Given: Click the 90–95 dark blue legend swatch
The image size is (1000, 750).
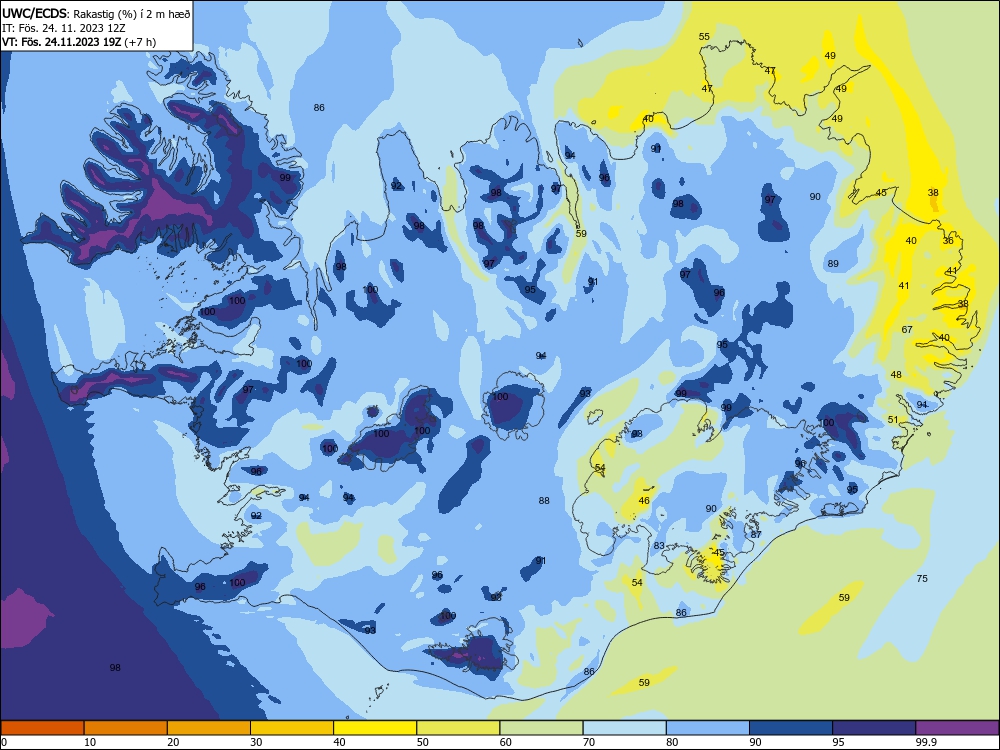Looking at the screenshot, I should (x=791, y=728).
